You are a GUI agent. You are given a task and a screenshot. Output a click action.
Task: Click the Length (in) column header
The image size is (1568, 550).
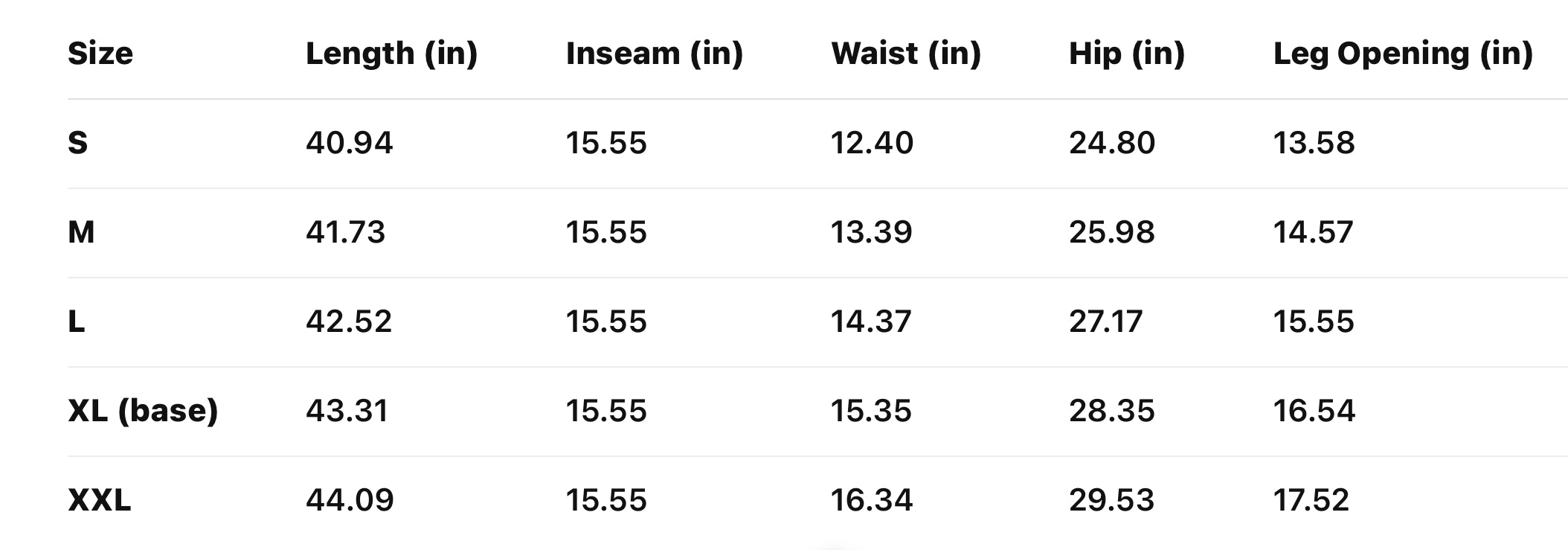coord(391,54)
